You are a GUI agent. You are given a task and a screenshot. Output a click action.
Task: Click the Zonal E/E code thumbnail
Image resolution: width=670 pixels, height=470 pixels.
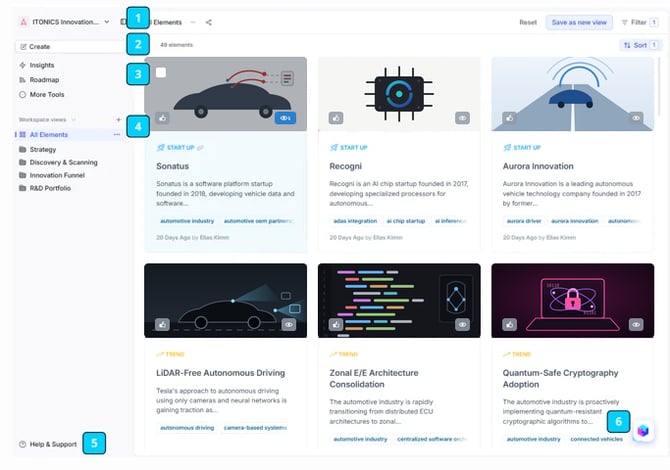click(399, 301)
